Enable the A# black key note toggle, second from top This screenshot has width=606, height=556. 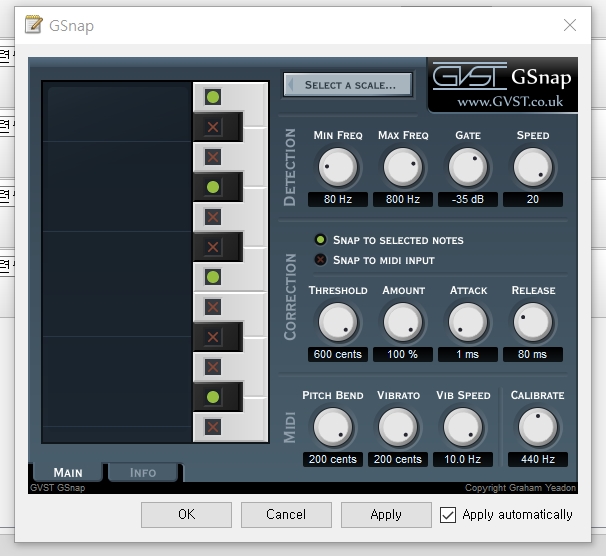pos(213,127)
